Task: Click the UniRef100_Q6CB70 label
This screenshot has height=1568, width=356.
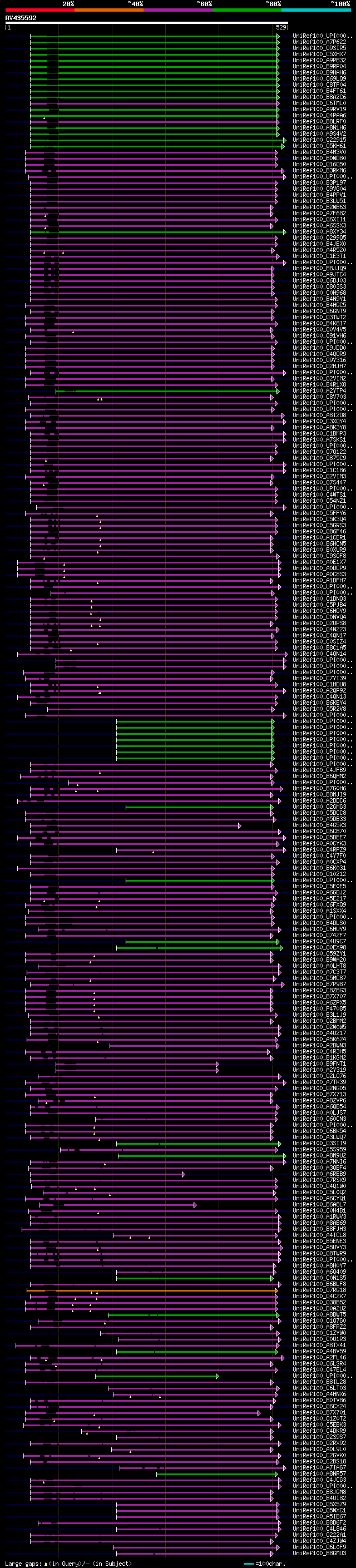Action: click(319, 831)
